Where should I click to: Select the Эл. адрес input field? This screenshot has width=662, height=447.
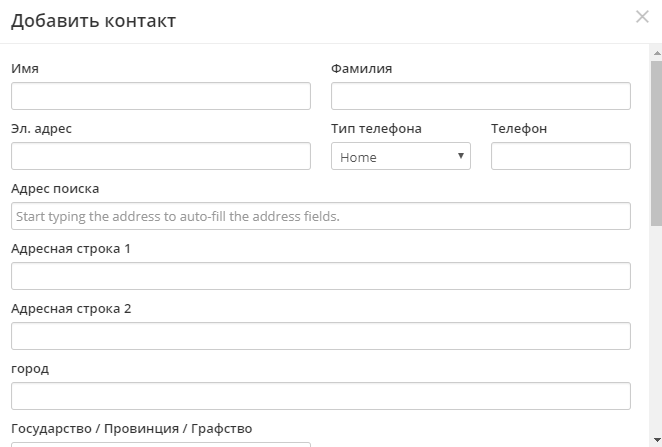click(161, 156)
